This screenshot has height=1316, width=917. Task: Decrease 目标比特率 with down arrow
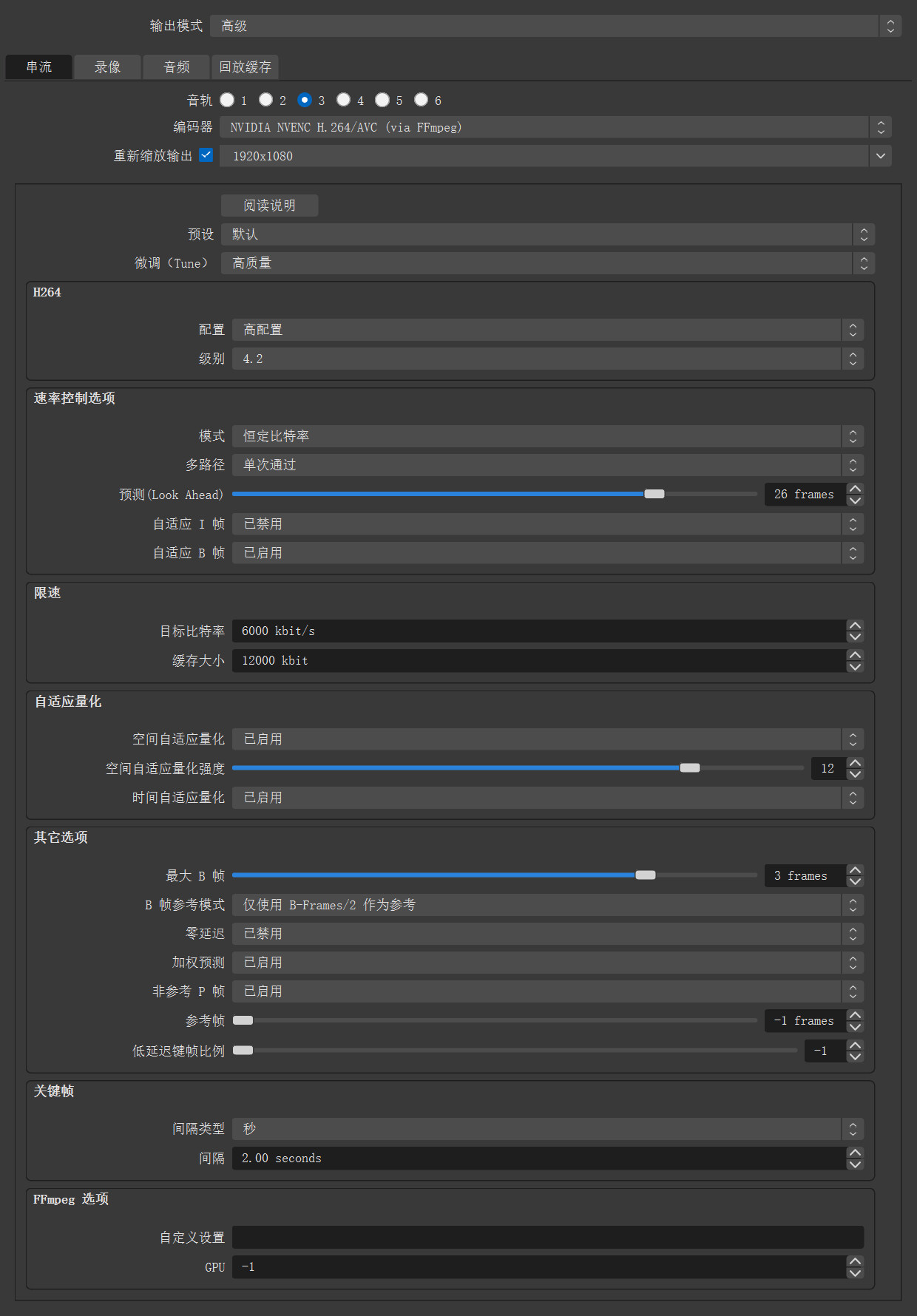855,637
